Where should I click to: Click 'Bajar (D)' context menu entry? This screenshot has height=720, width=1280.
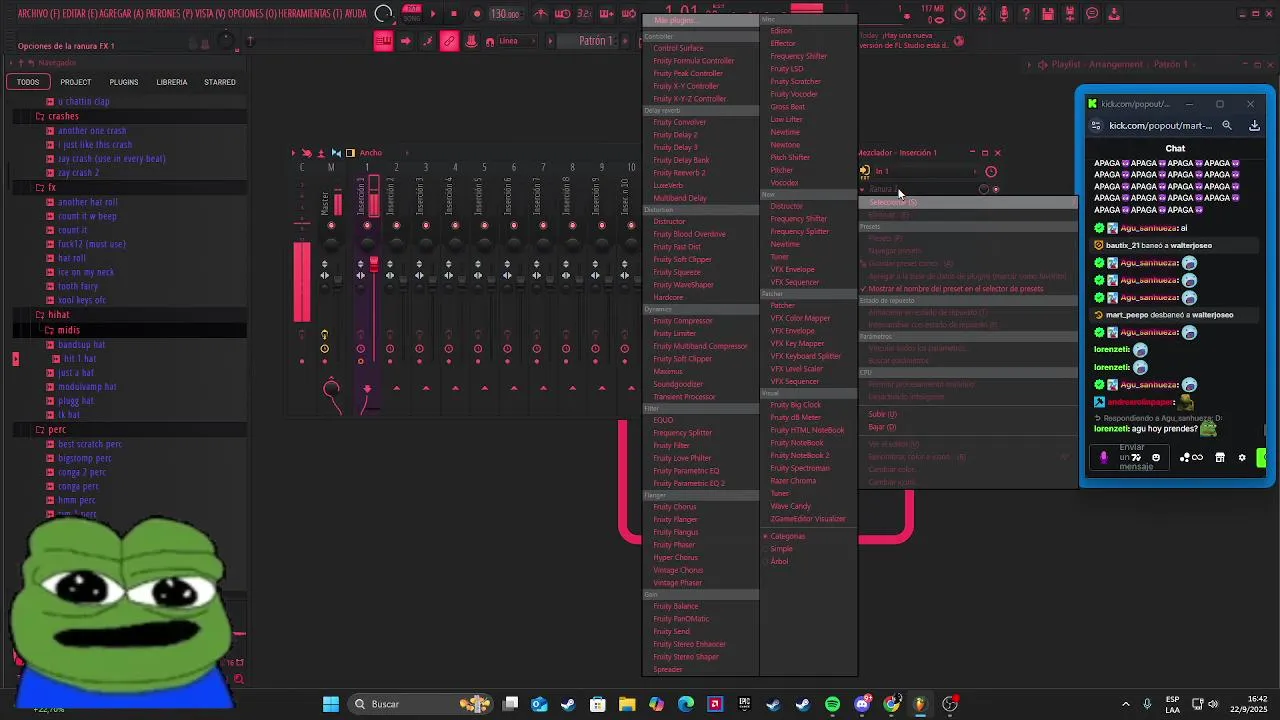pyautogui.click(x=882, y=427)
